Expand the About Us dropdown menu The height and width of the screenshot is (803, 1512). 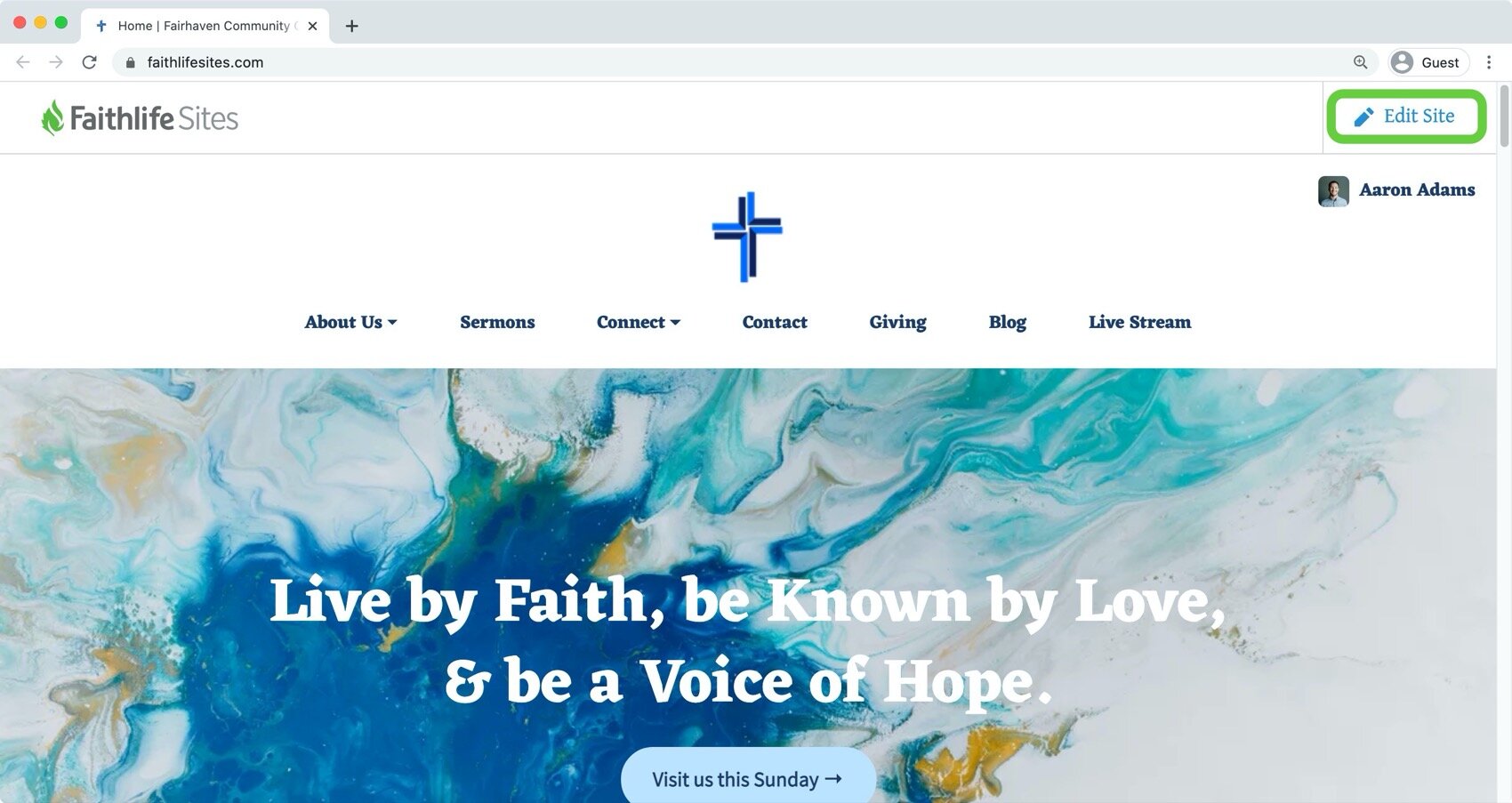tap(350, 322)
